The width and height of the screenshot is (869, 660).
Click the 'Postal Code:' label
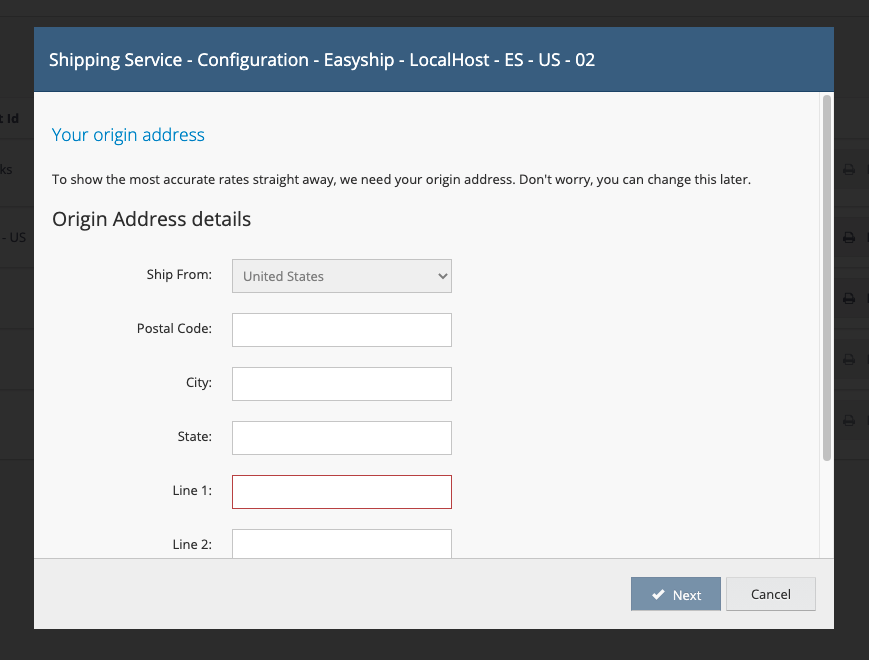(174, 329)
